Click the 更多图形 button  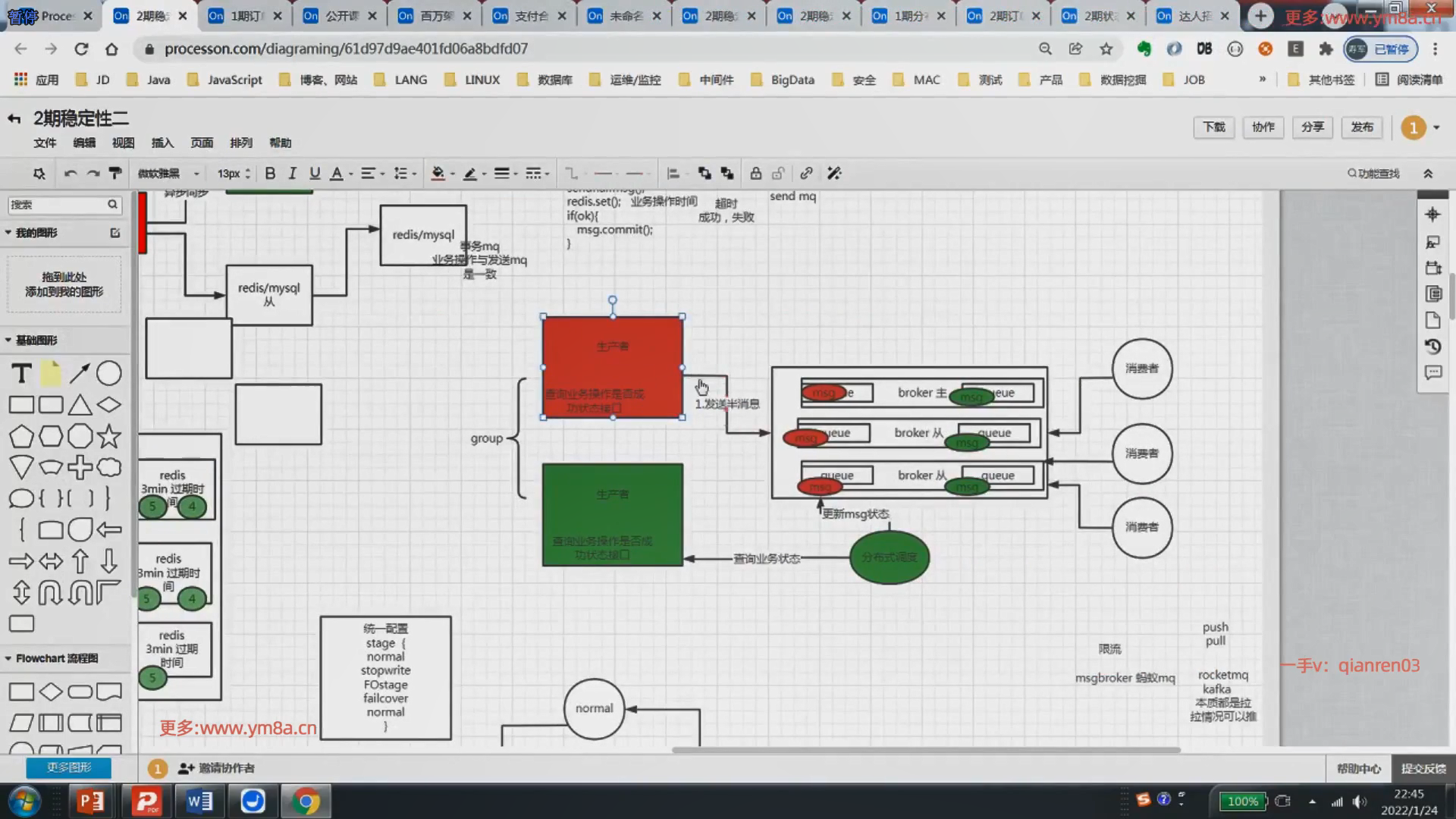pyautogui.click(x=68, y=767)
